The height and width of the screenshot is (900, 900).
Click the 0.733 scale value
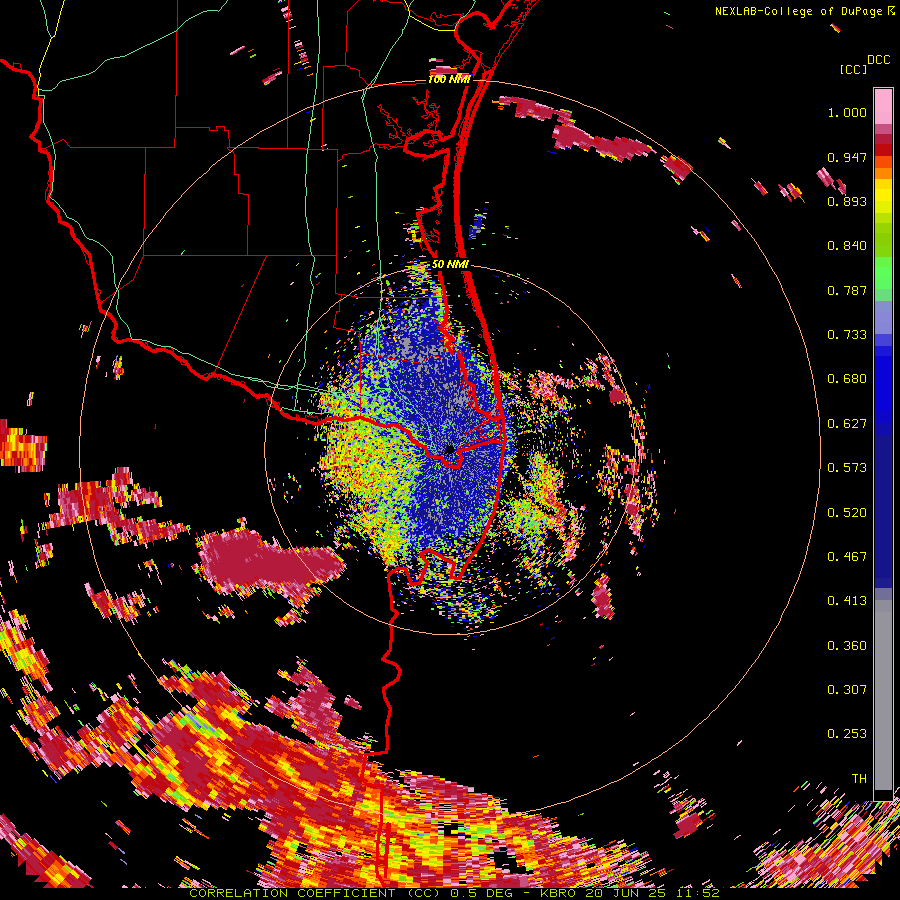(847, 335)
